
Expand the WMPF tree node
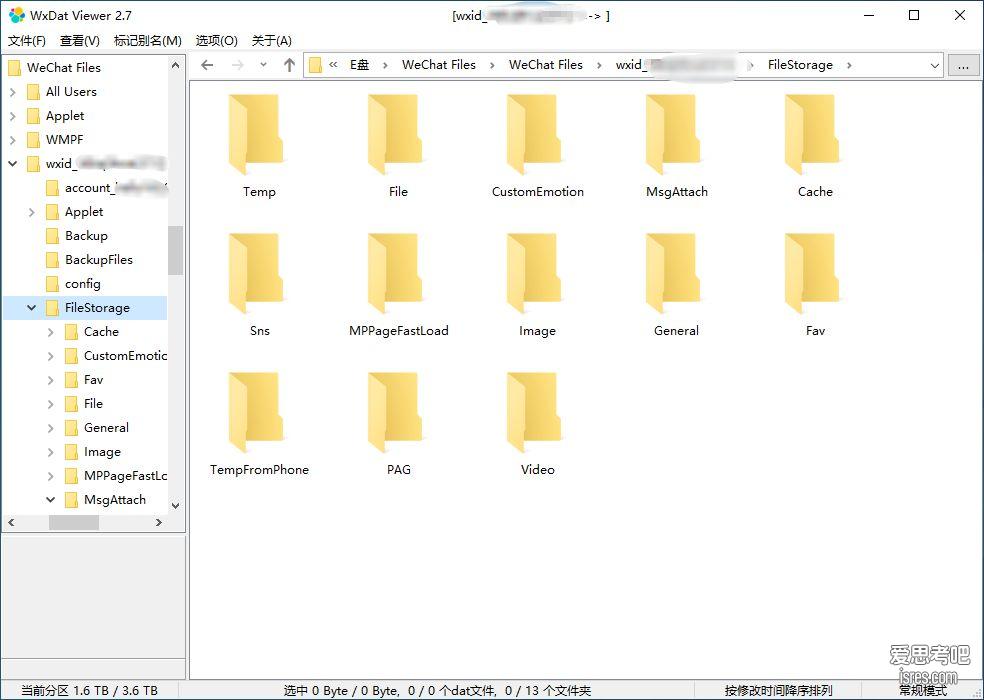pyautogui.click(x=13, y=140)
